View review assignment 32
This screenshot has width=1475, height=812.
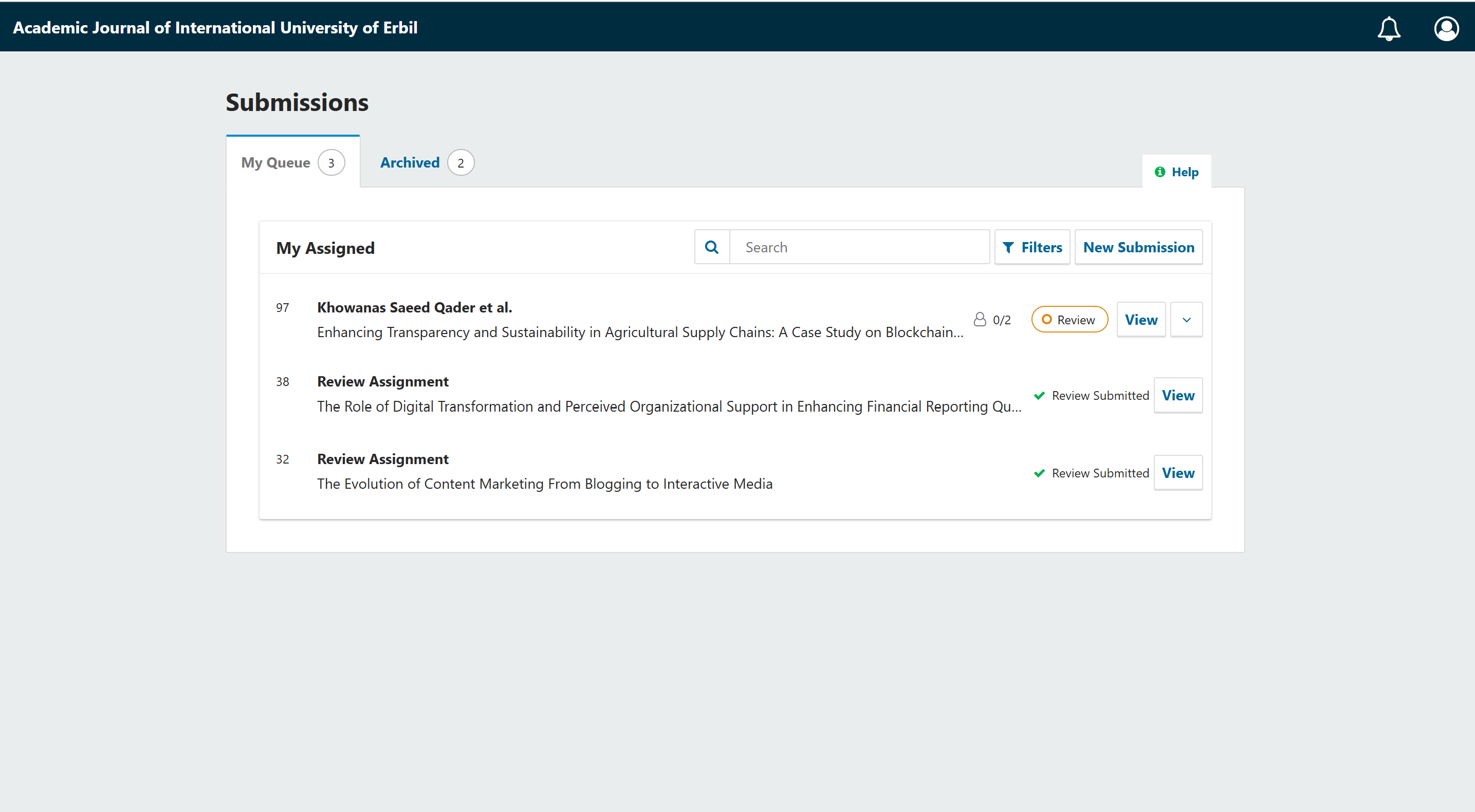(x=1178, y=473)
